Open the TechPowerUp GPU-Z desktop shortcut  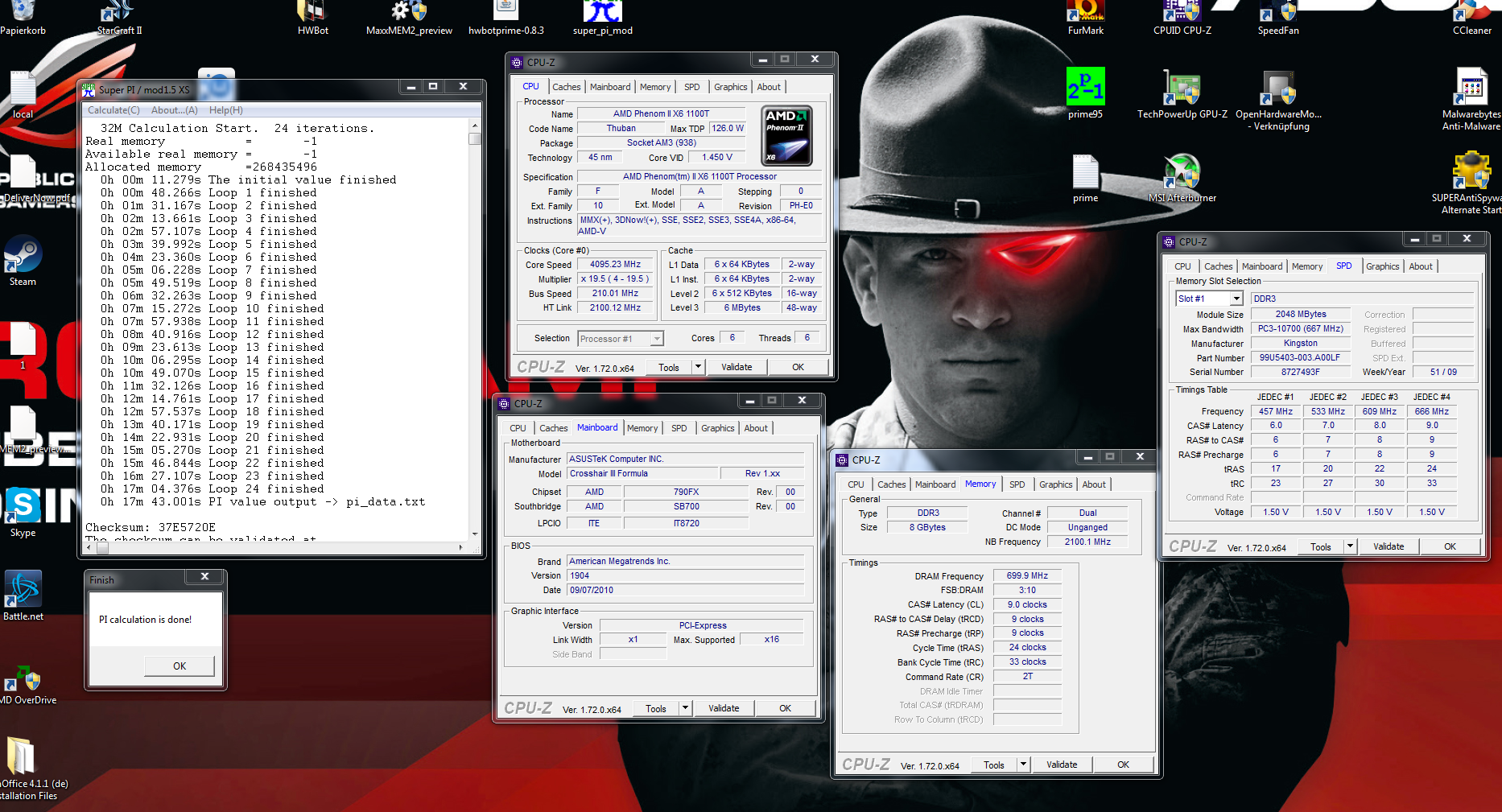point(1182,93)
